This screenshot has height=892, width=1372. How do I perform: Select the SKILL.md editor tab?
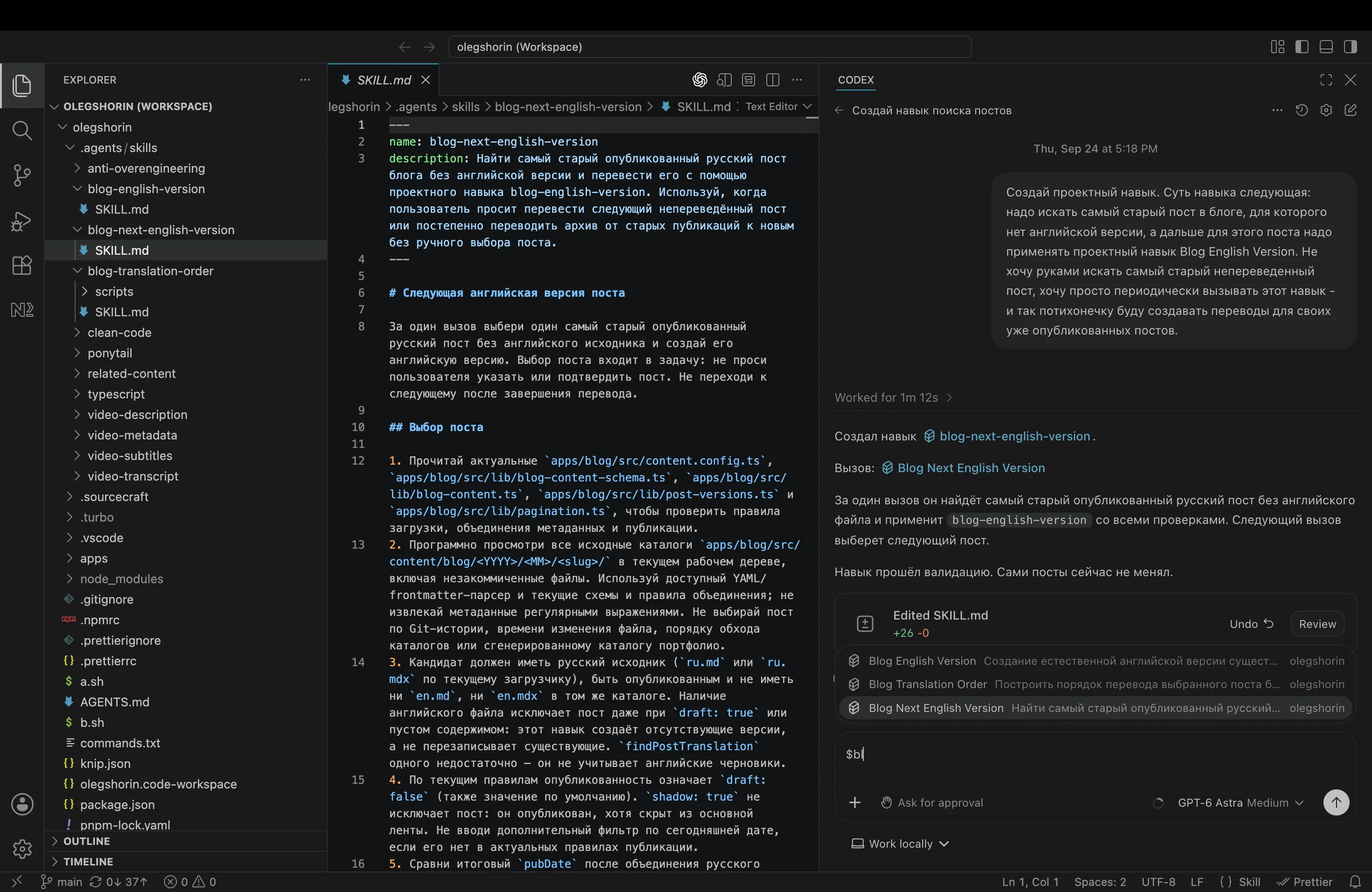point(384,80)
